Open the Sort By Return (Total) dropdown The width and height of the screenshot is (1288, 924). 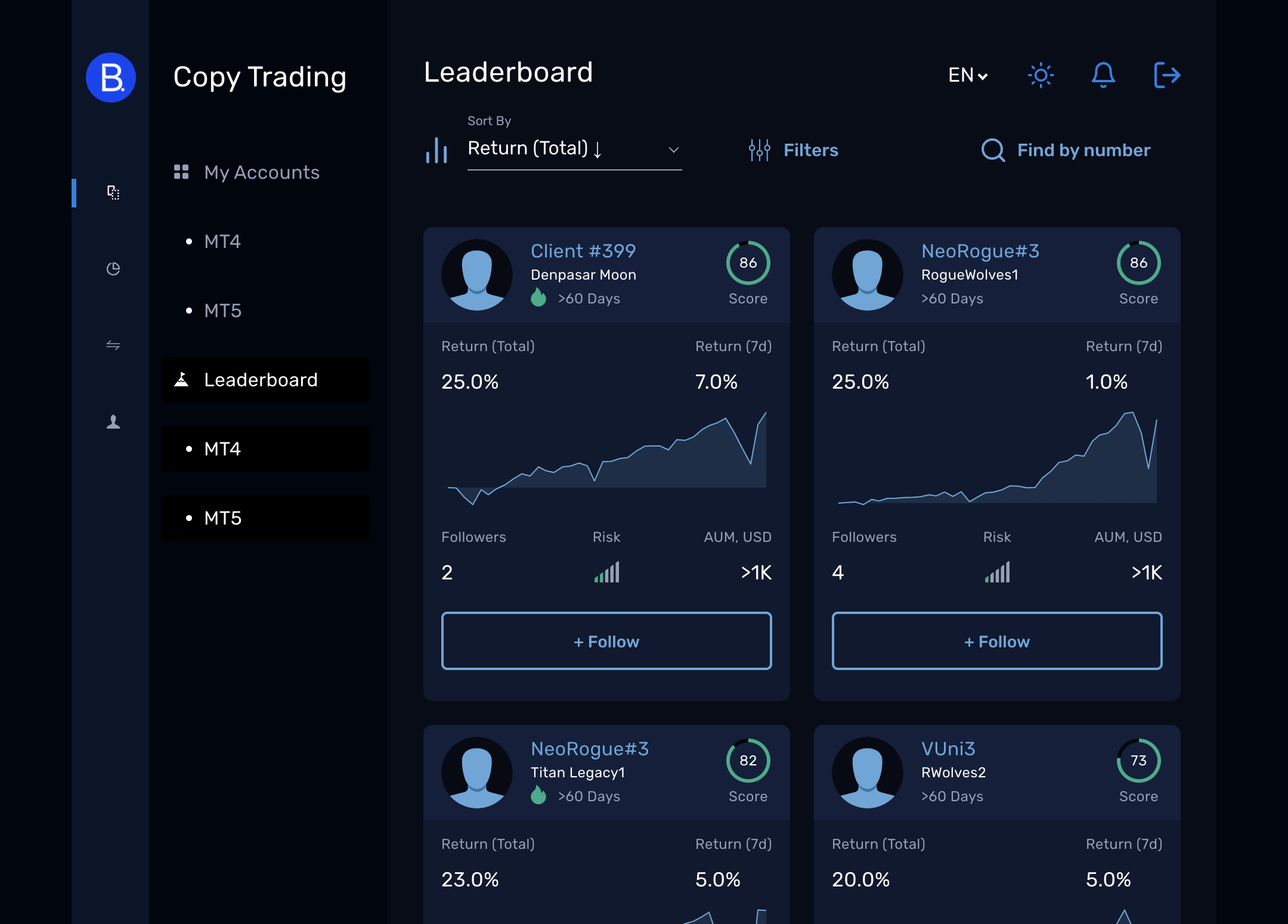click(x=575, y=148)
